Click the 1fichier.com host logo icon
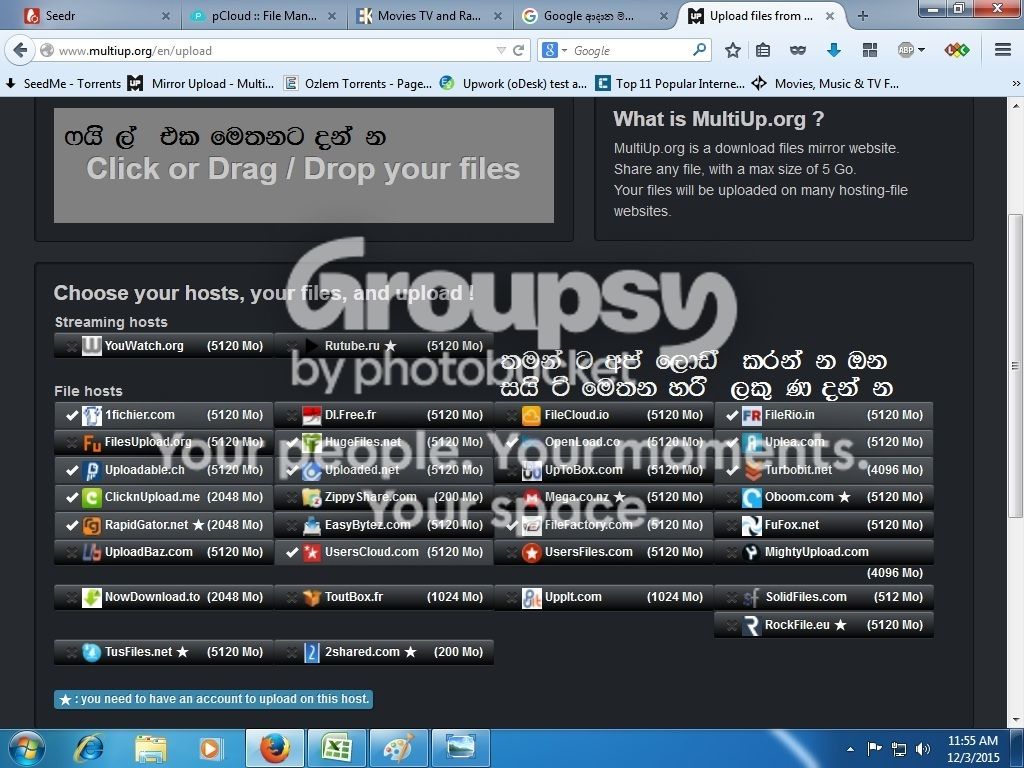 (x=91, y=415)
